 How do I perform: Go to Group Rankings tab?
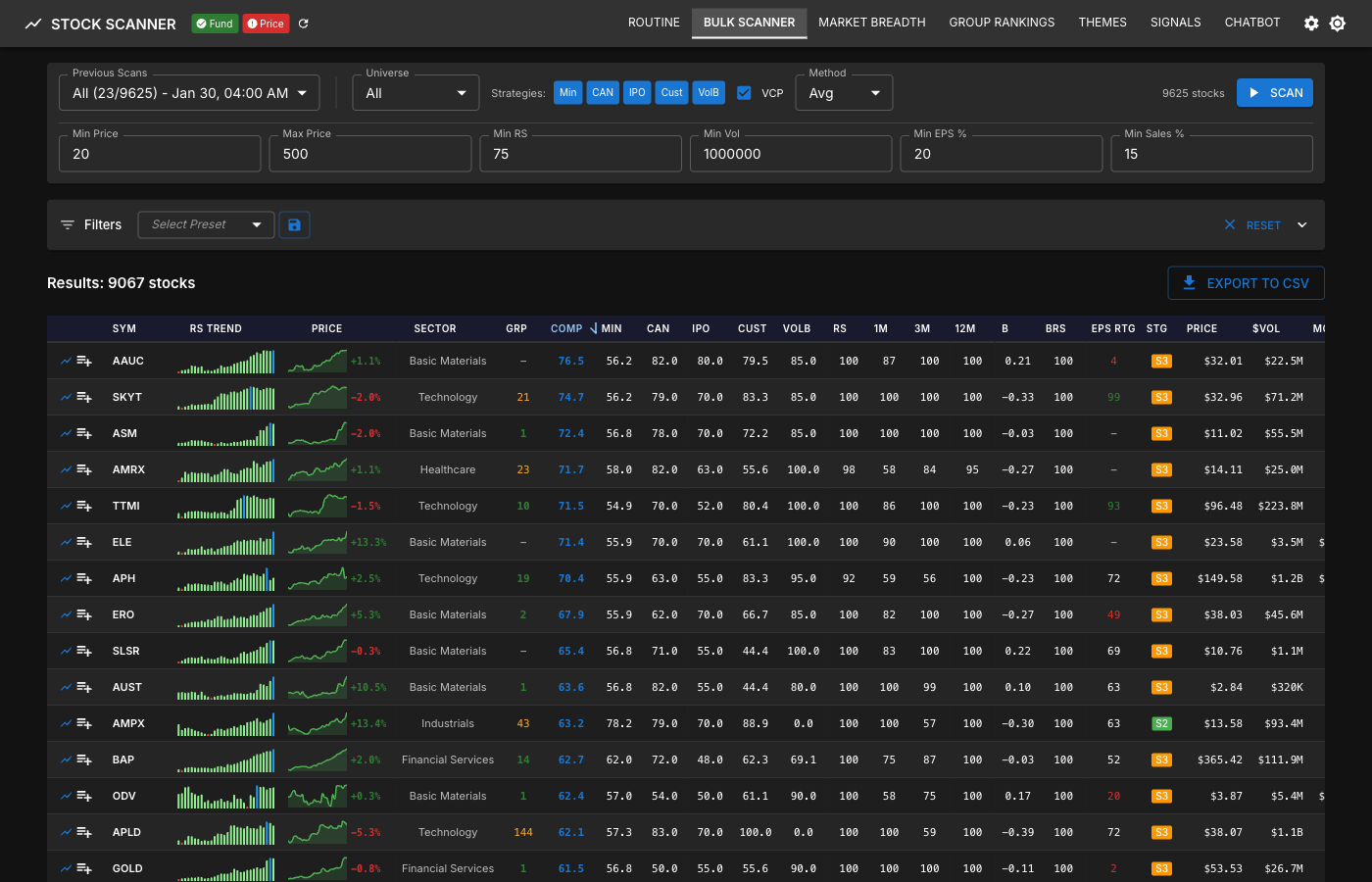coord(1002,23)
